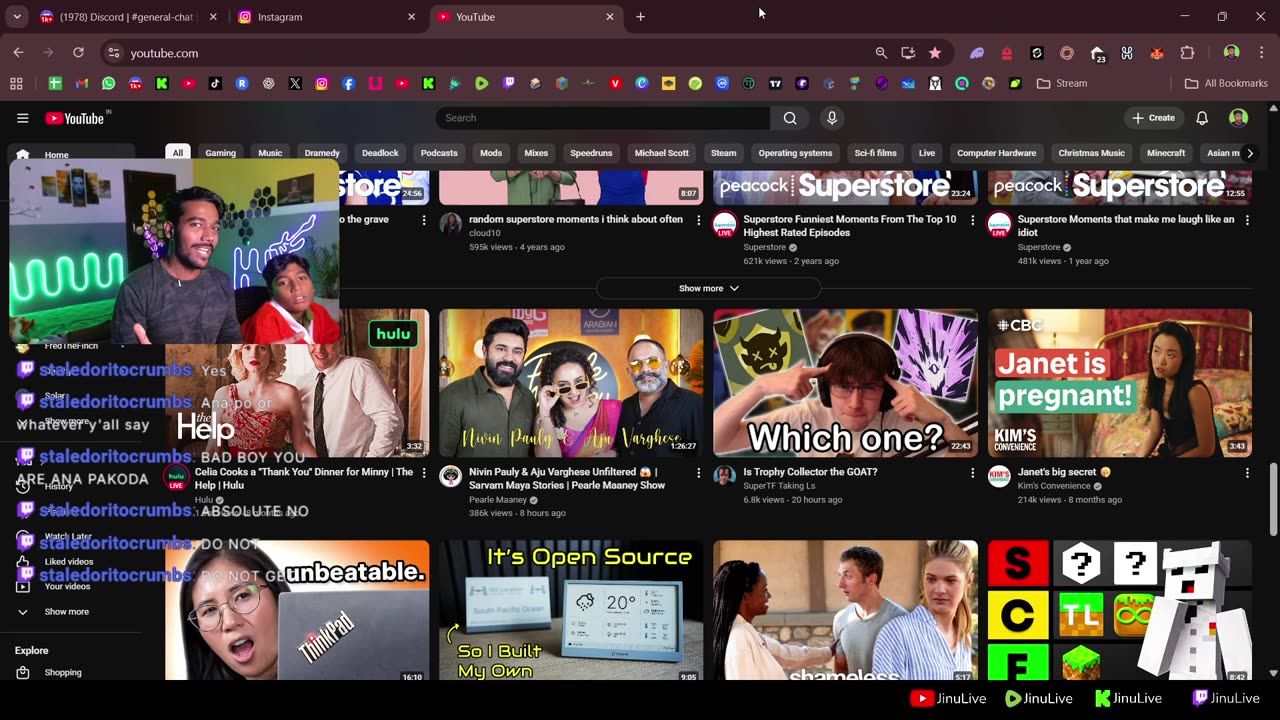Open the TikTok bookmark icon
Image resolution: width=1280 pixels, height=720 pixels.
click(215, 84)
